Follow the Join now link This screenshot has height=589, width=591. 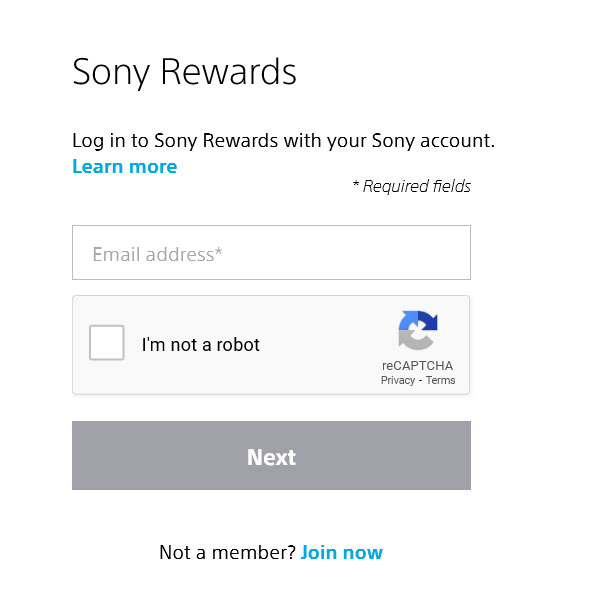coord(341,552)
